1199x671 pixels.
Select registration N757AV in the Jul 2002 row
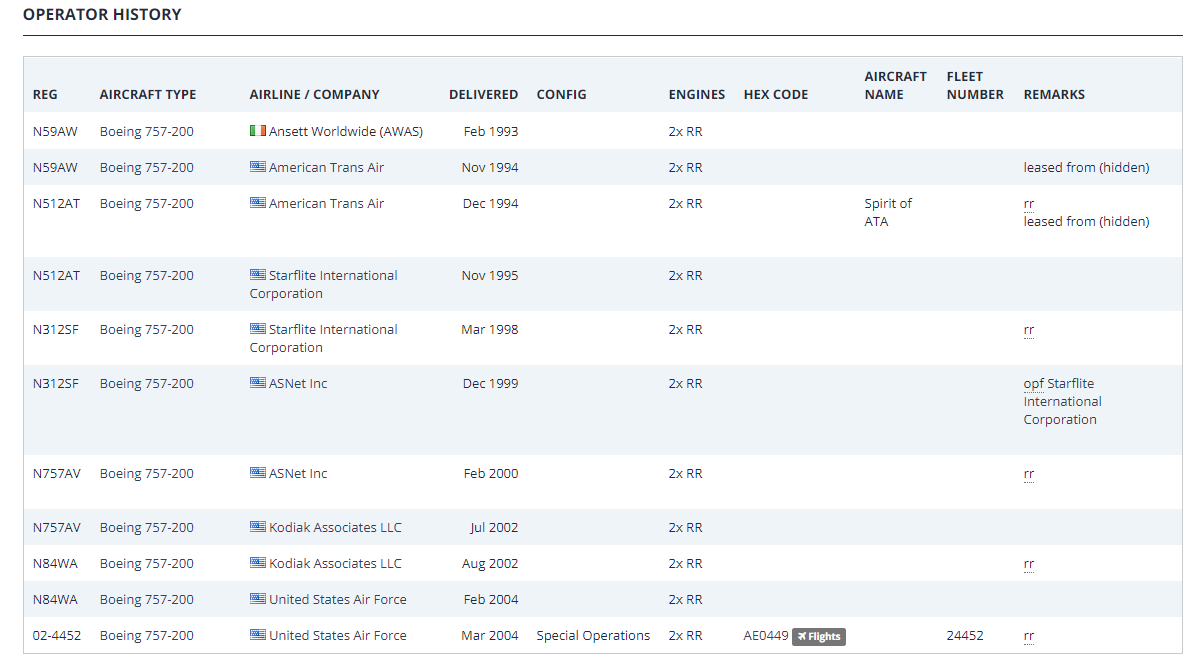[57, 527]
